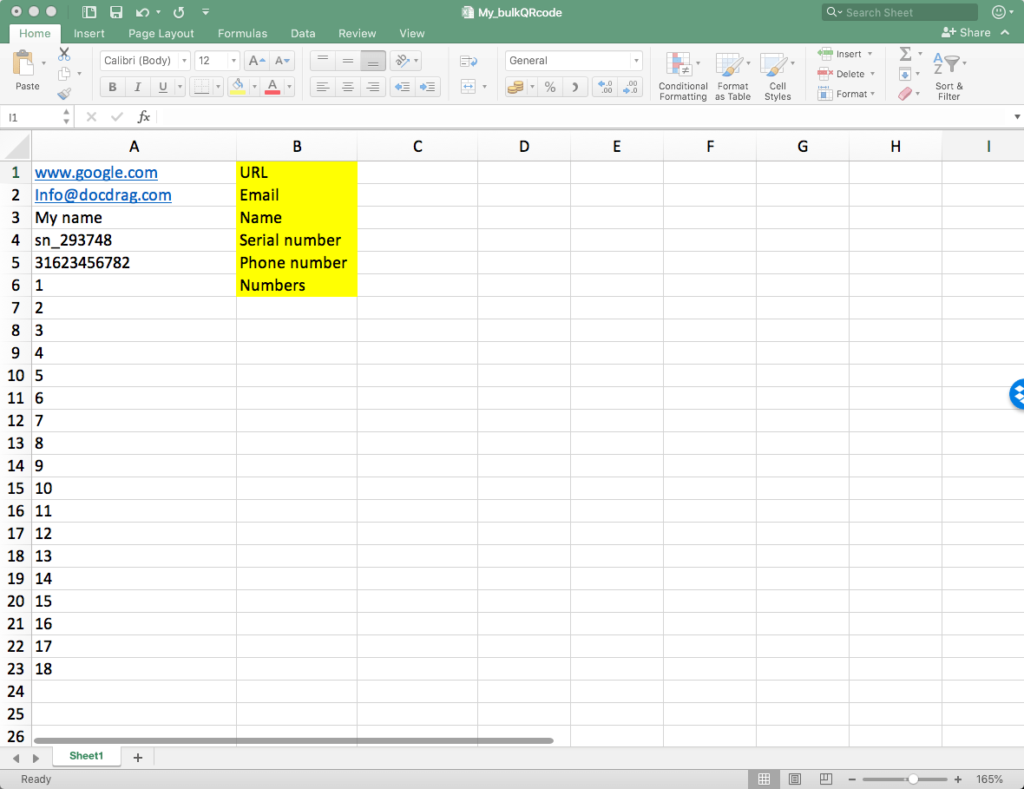Expand the General number format dropdown
The height and width of the screenshot is (789, 1024).
[573, 61]
